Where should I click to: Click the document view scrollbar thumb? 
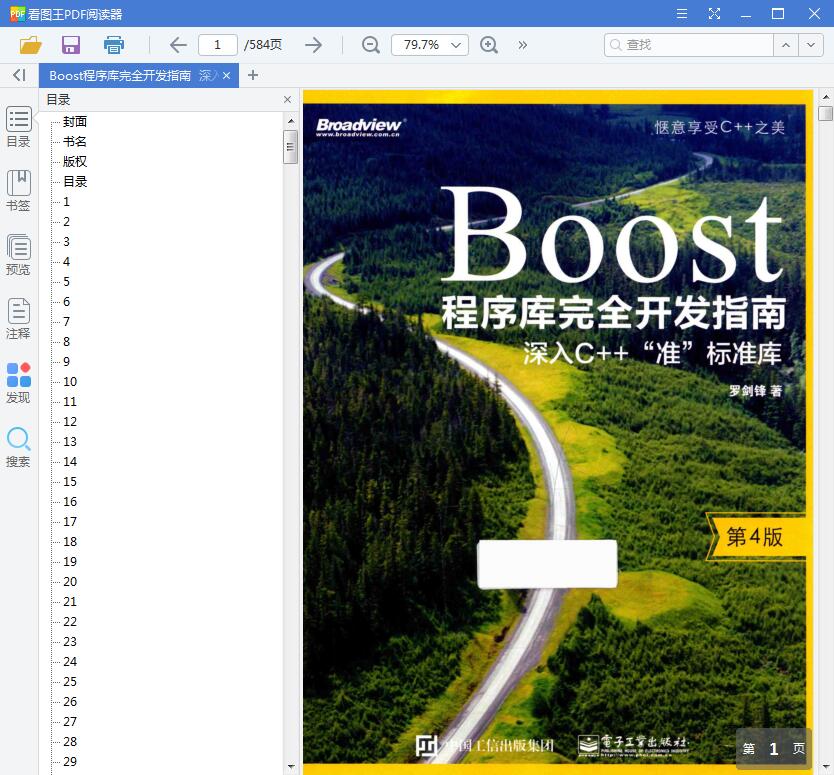coord(825,113)
